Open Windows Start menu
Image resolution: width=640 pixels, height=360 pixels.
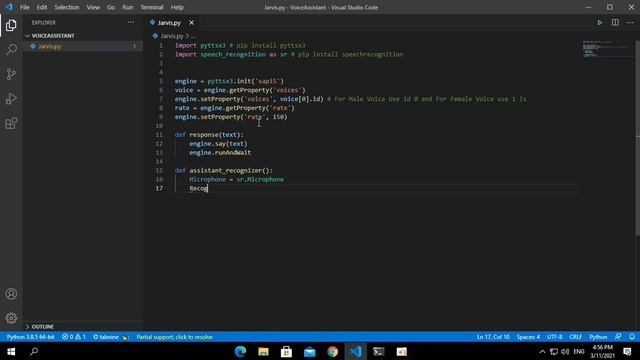click(11, 351)
